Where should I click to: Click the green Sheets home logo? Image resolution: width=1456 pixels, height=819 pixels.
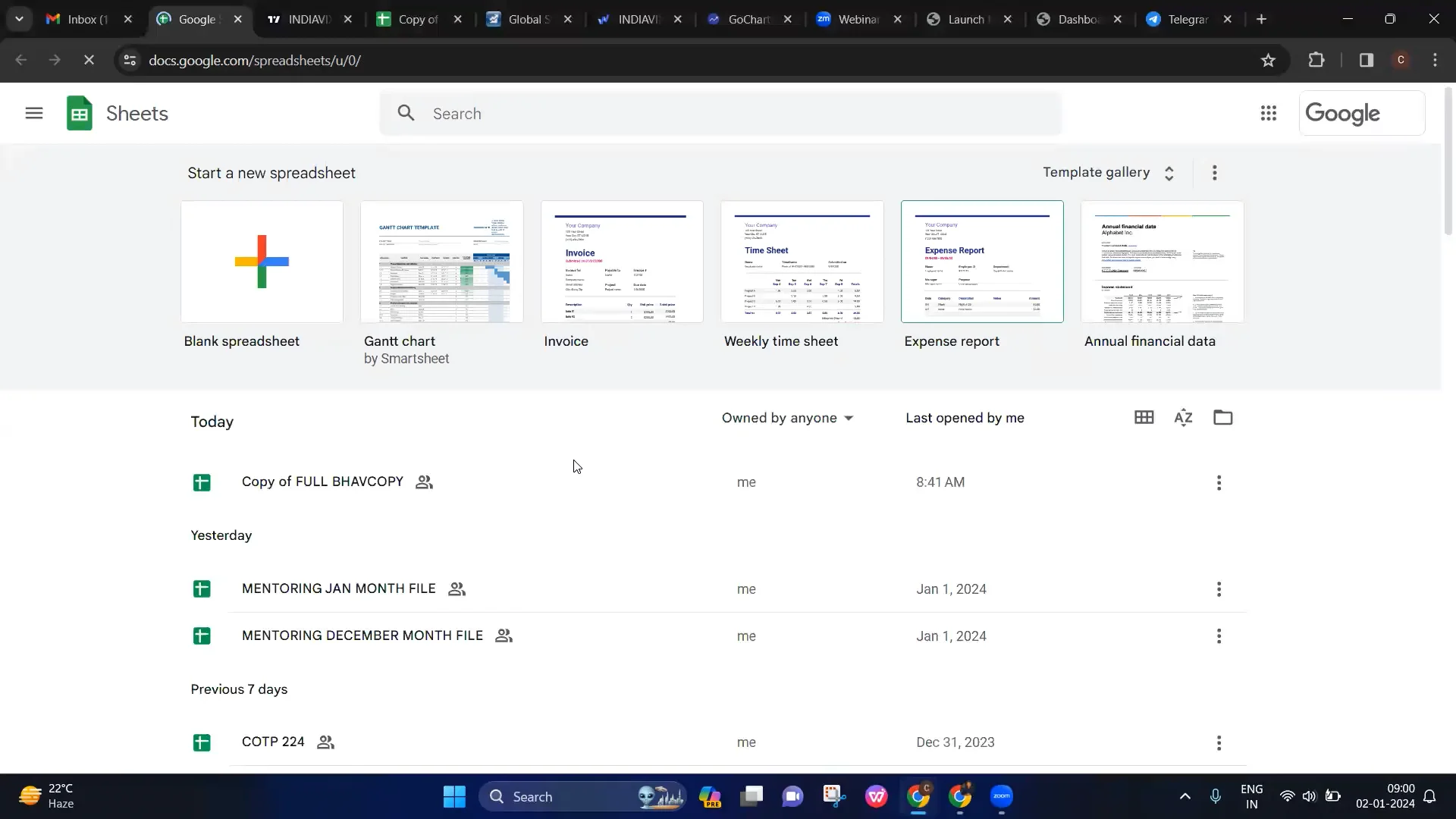[x=80, y=114]
